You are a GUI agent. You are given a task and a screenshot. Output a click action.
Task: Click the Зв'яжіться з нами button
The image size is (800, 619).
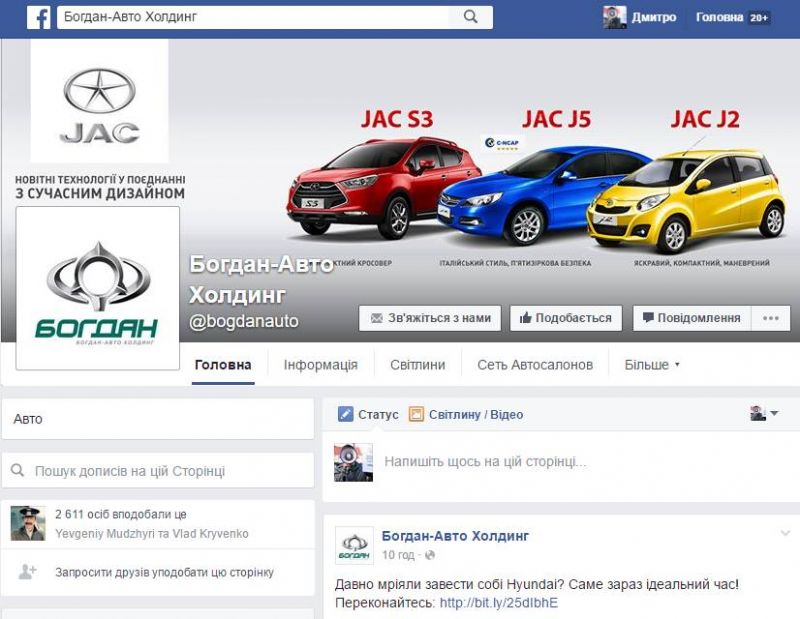click(430, 318)
